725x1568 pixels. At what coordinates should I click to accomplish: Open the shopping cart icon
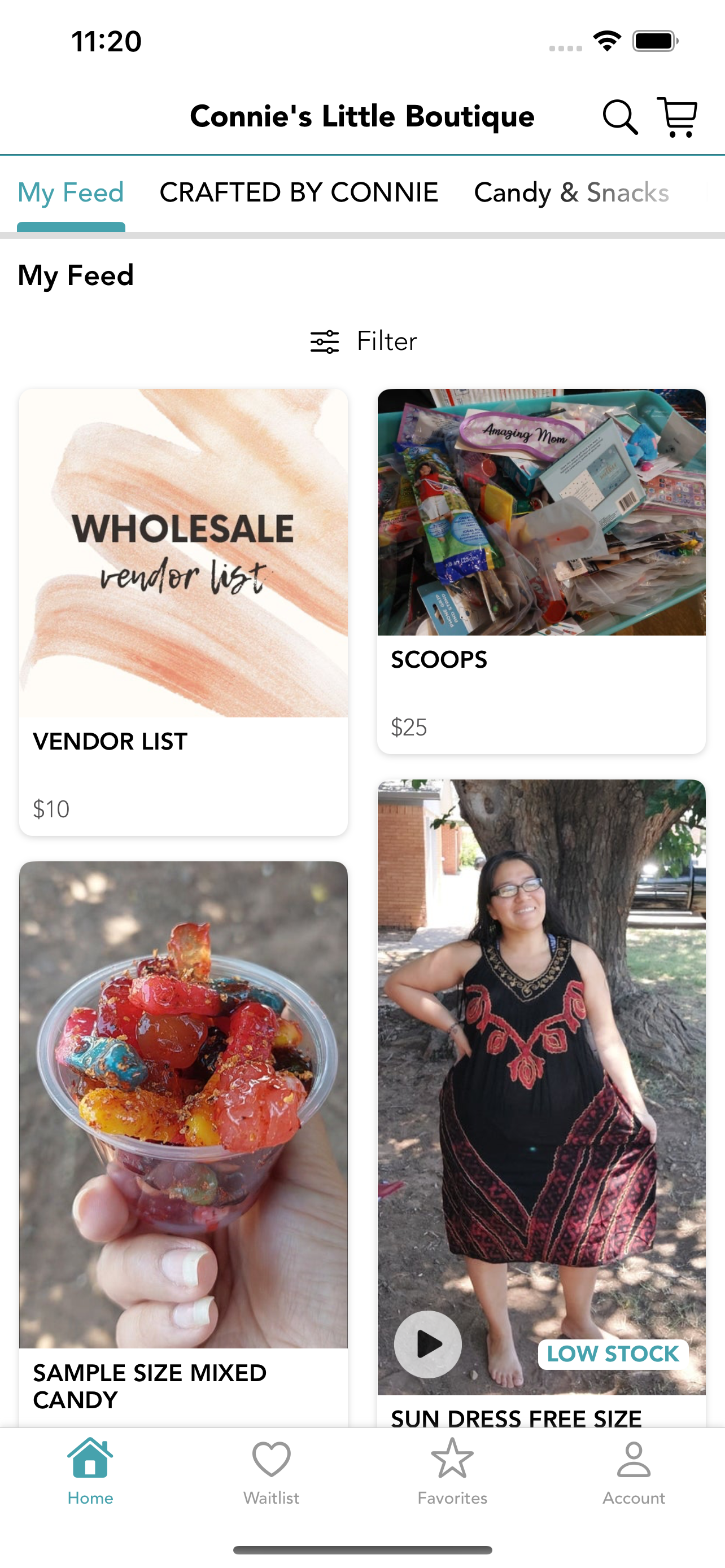click(677, 117)
